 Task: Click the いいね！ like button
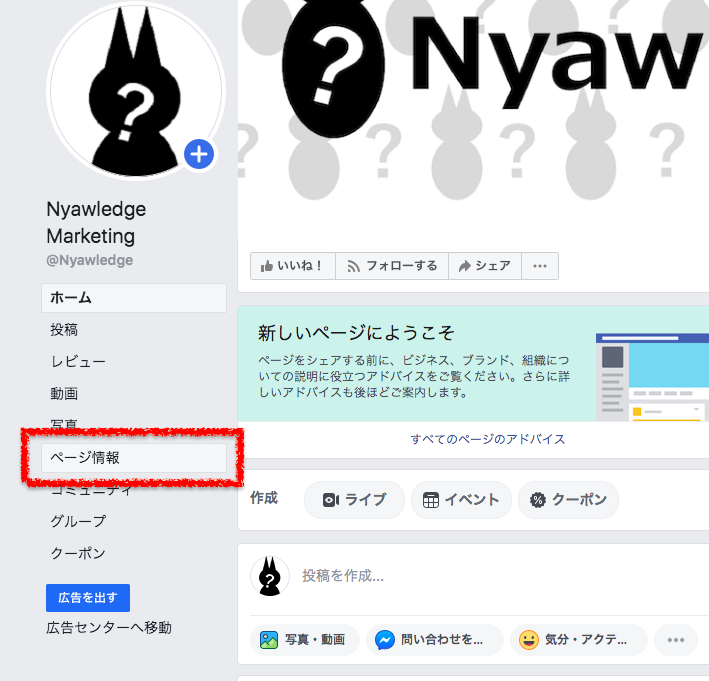[293, 266]
